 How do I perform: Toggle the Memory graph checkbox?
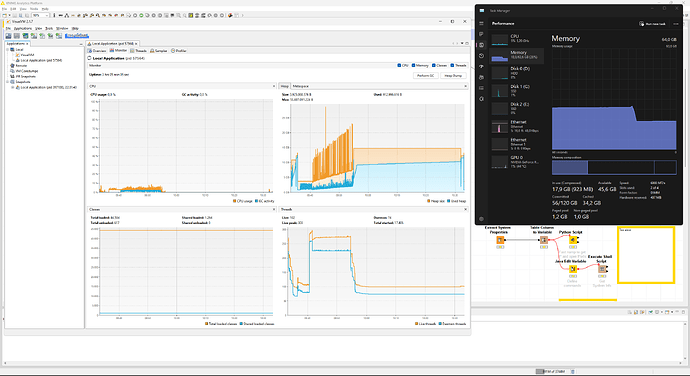click(413, 65)
